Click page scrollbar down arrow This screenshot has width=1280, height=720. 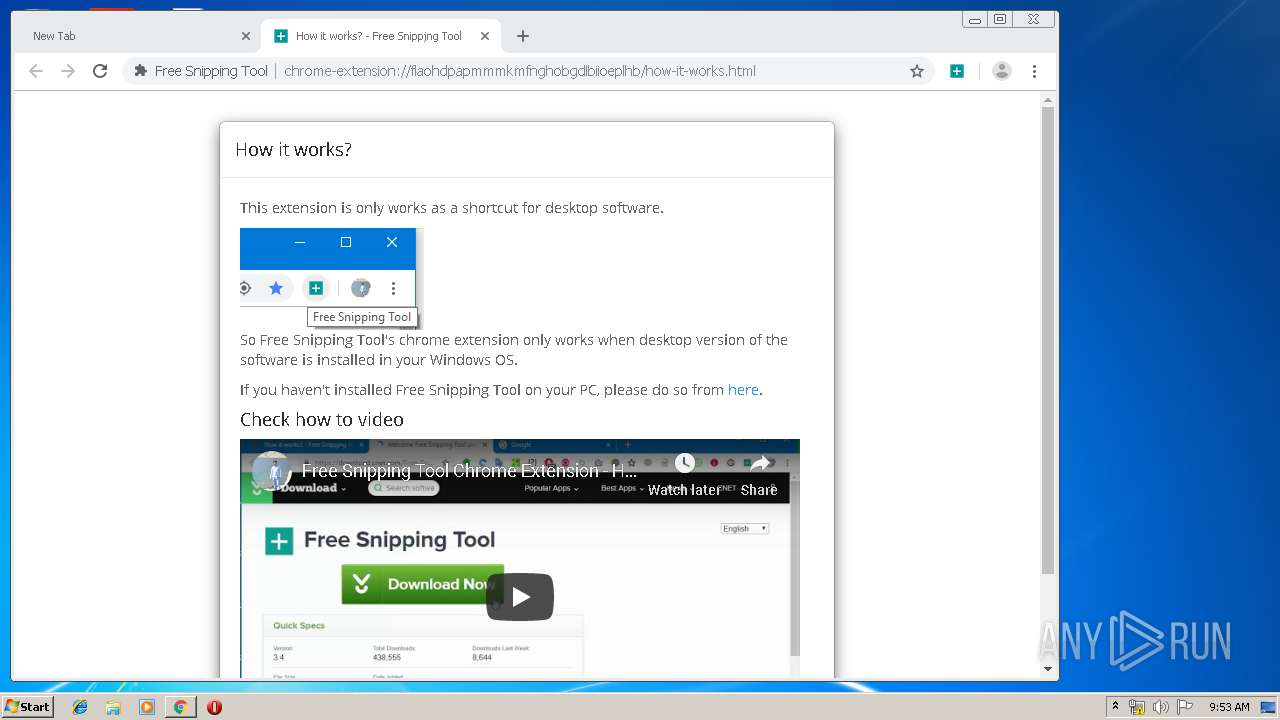1048,669
